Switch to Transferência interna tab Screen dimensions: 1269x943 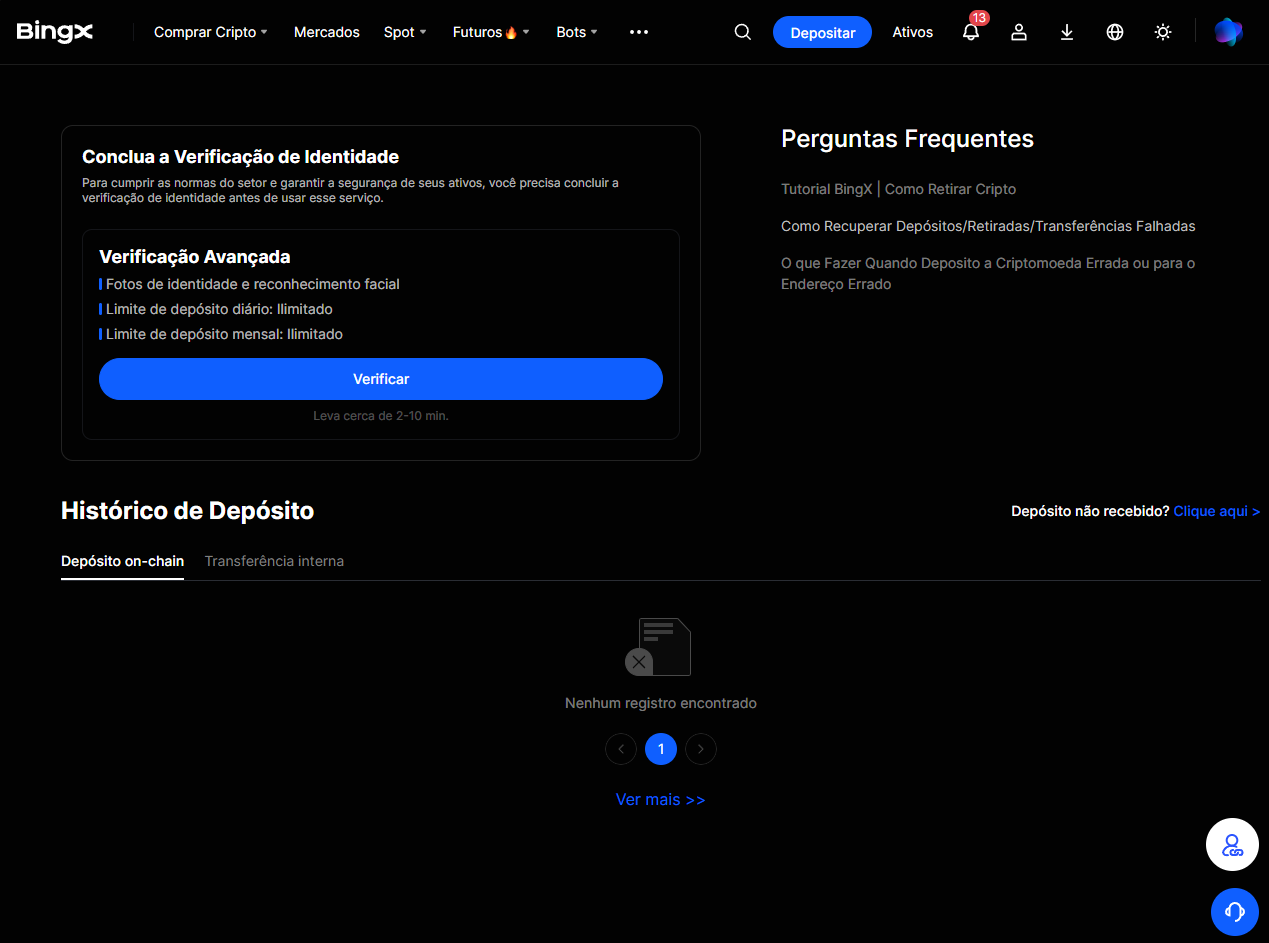[274, 561]
